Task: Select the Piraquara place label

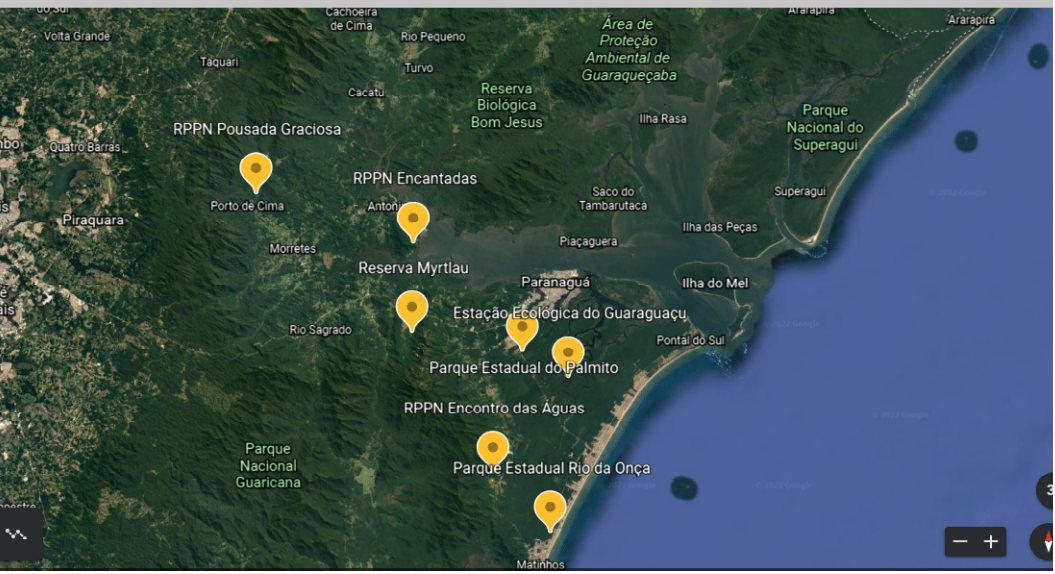Action: pyautogui.click(x=93, y=220)
